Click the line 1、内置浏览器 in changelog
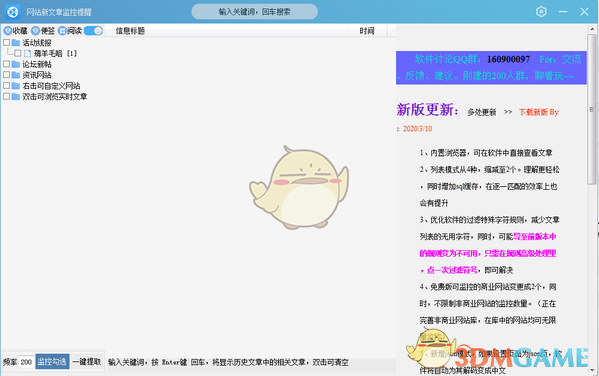Screen dimensions: 599x376 tap(486, 153)
